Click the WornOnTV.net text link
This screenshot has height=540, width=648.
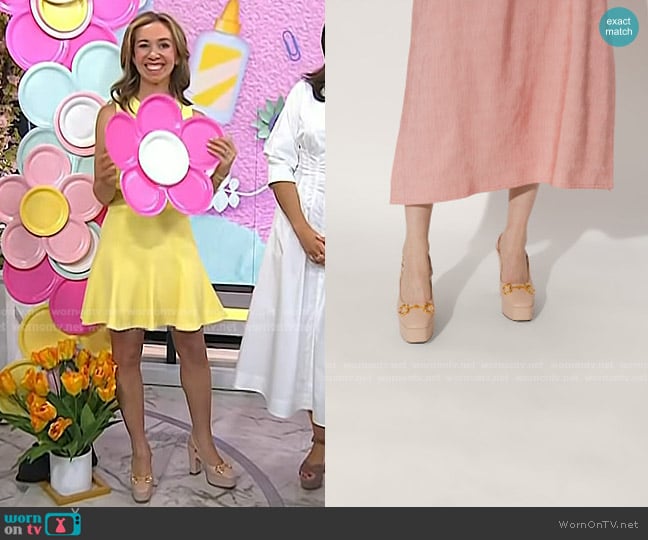tap(599, 525)
